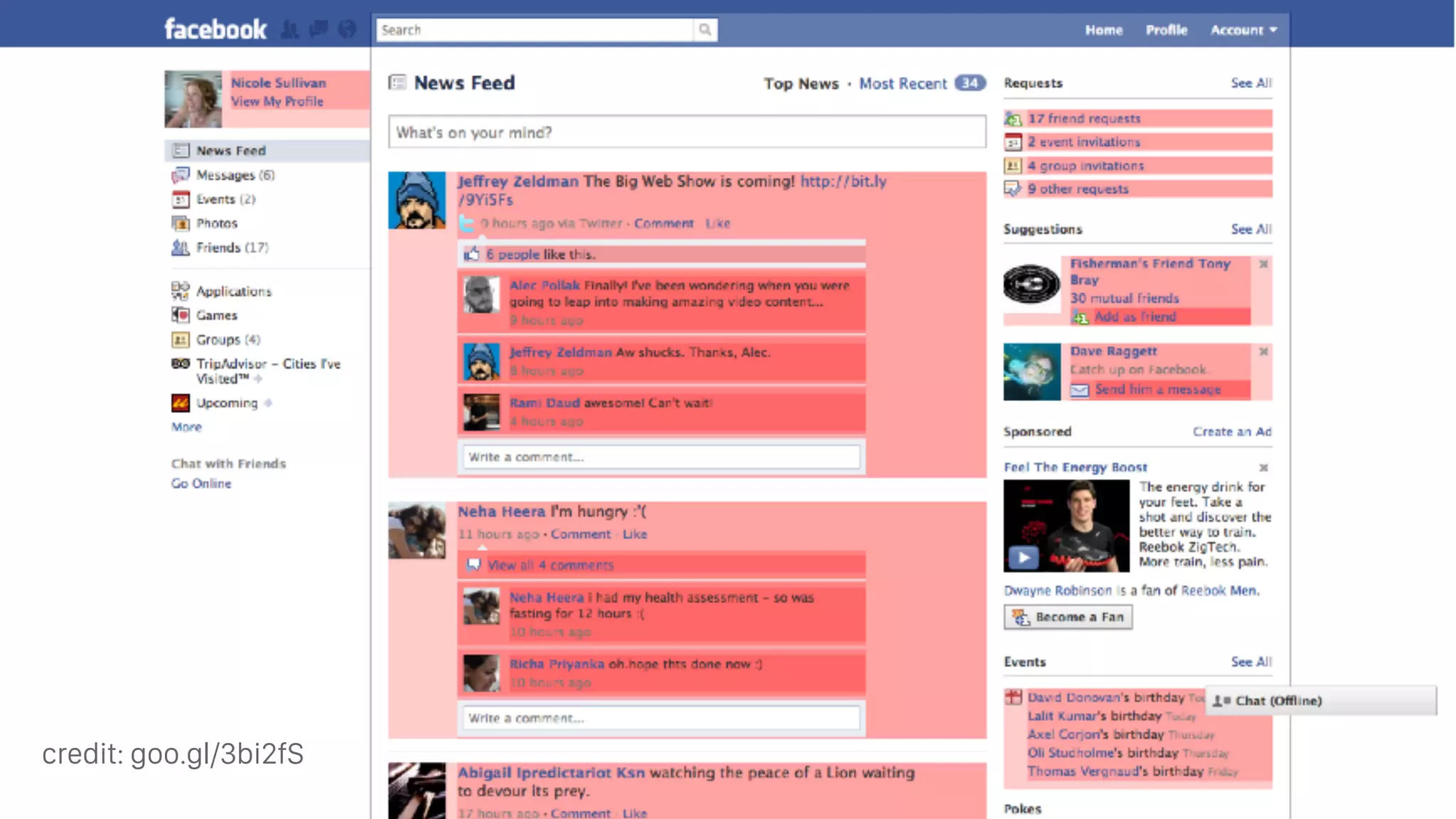This screenshot has height=819, width=1456.
Task: Dismiss the Dave Raggett suggestion
Action: click(x=1263, y=351)
